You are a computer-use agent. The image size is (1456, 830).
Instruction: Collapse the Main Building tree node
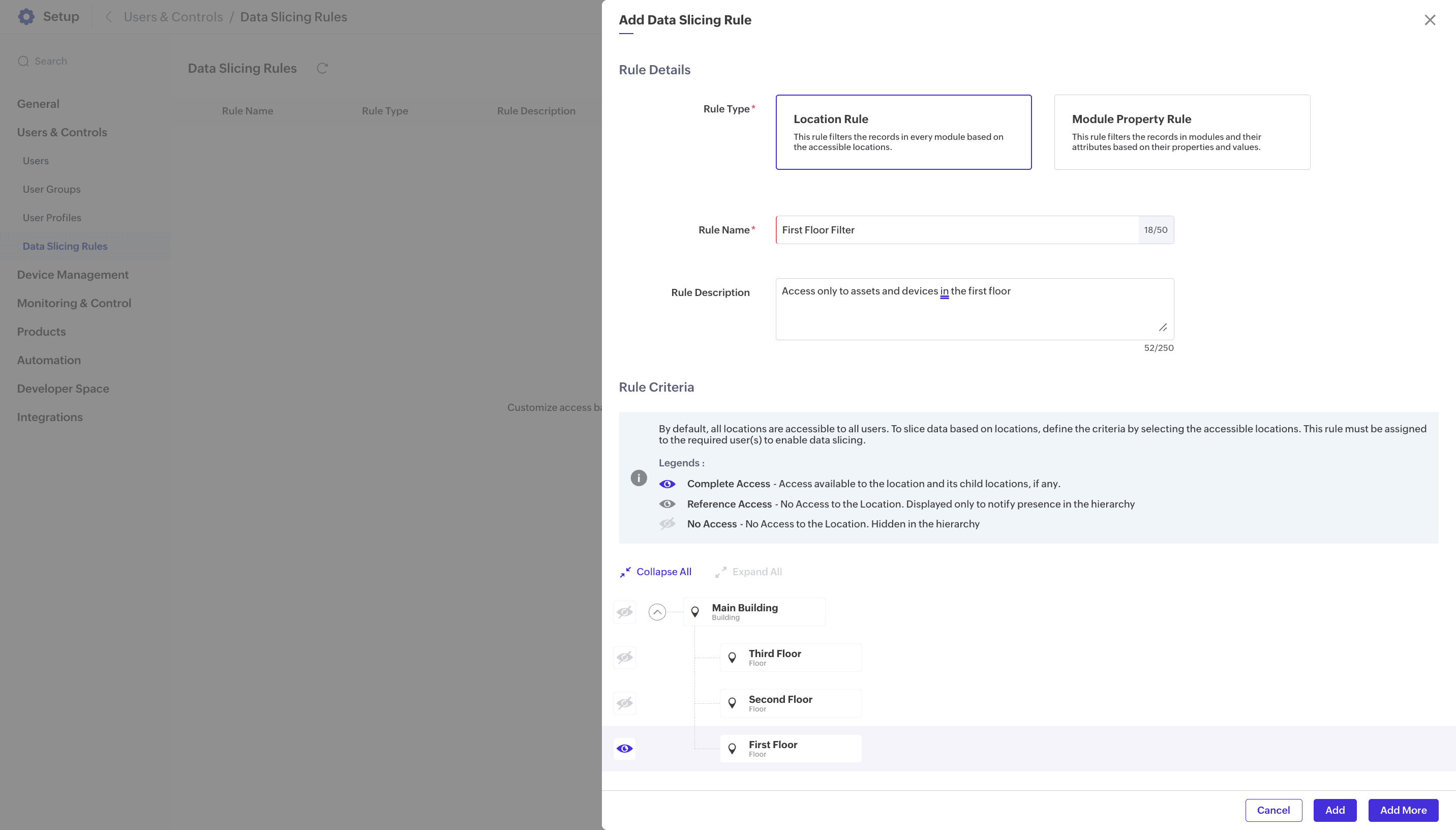(x=657, y=612)
